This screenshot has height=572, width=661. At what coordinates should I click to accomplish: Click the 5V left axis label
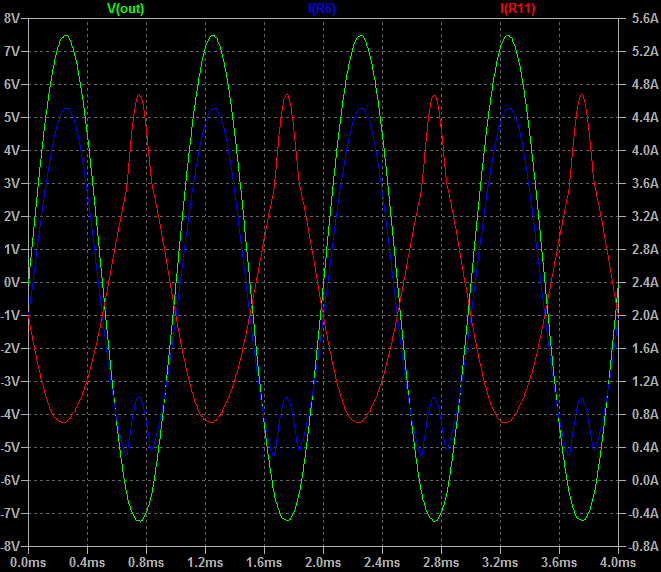point(12,117)
